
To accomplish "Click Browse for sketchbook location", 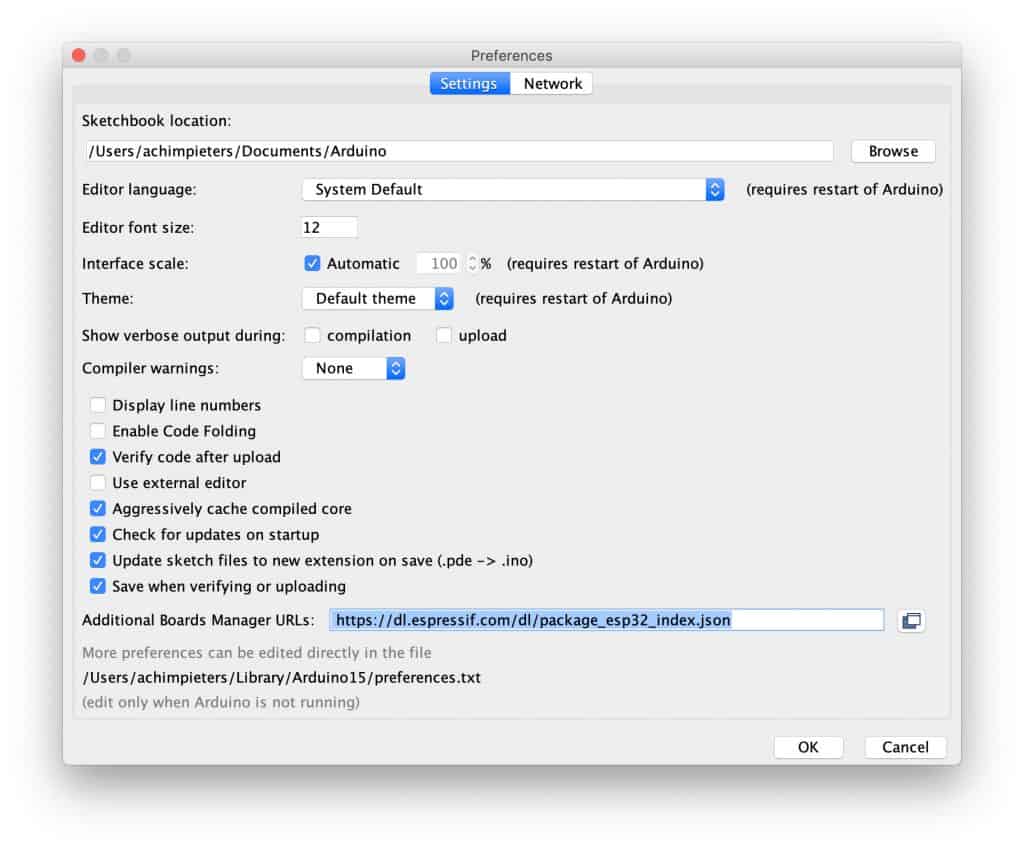I will (893, 151).
